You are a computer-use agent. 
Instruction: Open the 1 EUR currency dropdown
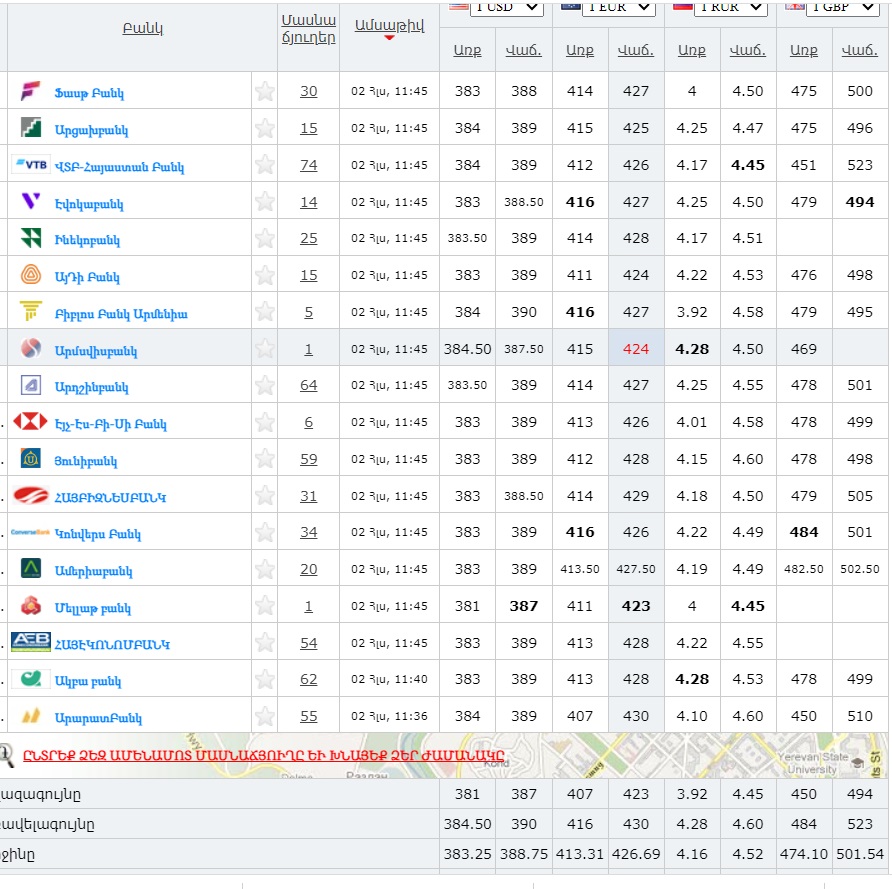point(619,7)
